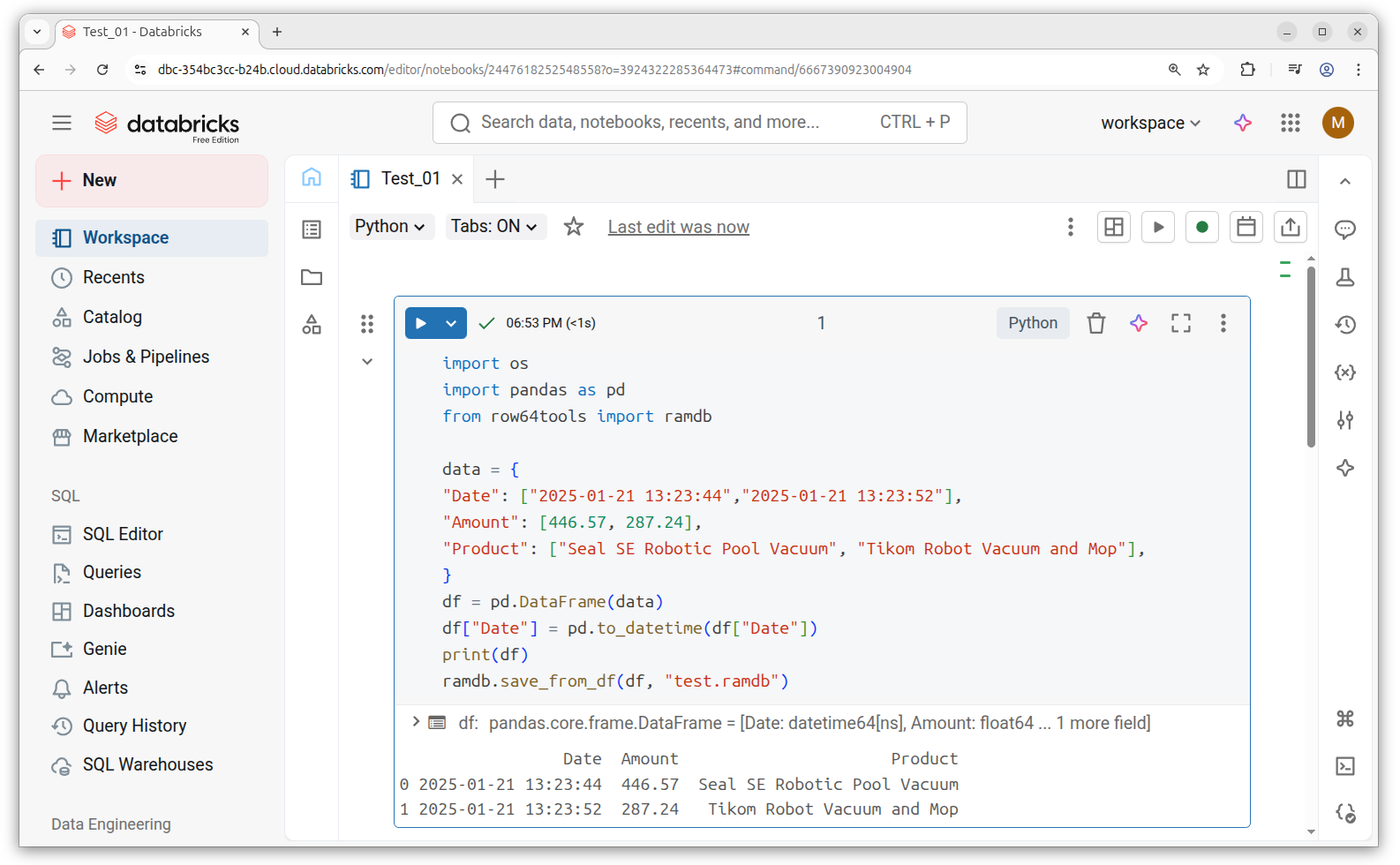The width and height of the screenshot is (1400, 865).
Task: Open the Python language dropdown
Action: (x=390, y=227)
